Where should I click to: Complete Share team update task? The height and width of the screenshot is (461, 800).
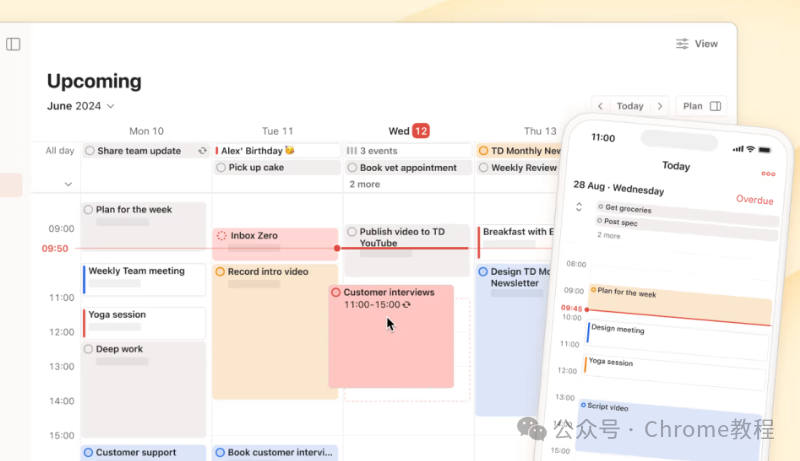[90, 151]
